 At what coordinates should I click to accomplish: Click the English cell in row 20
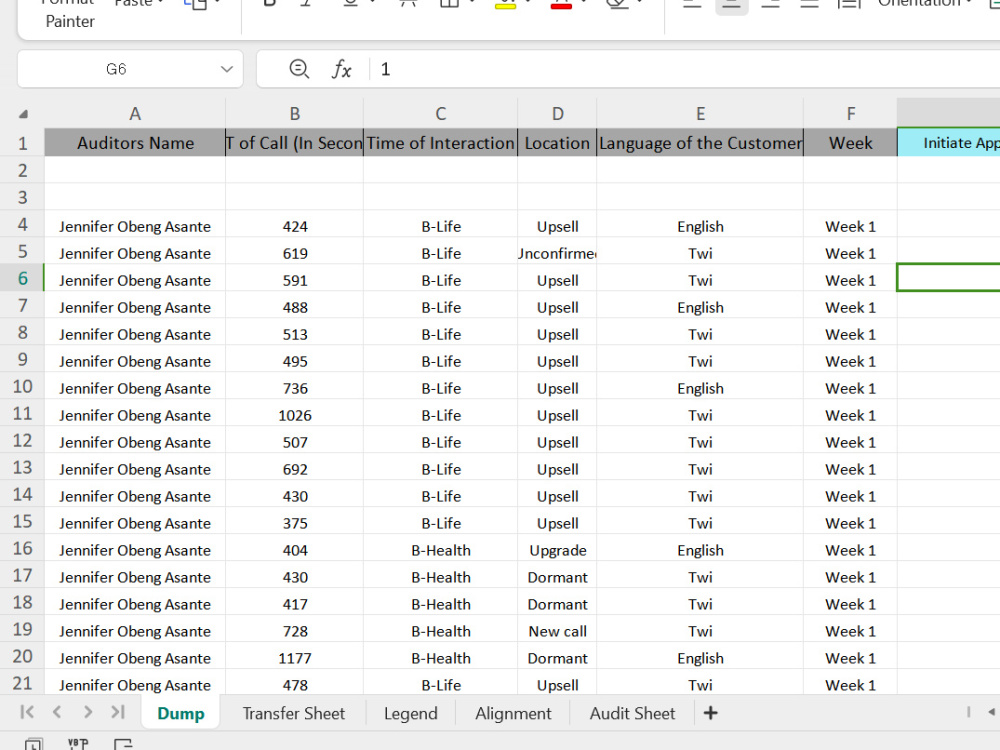pyautogui.click(x=700, y=658)
